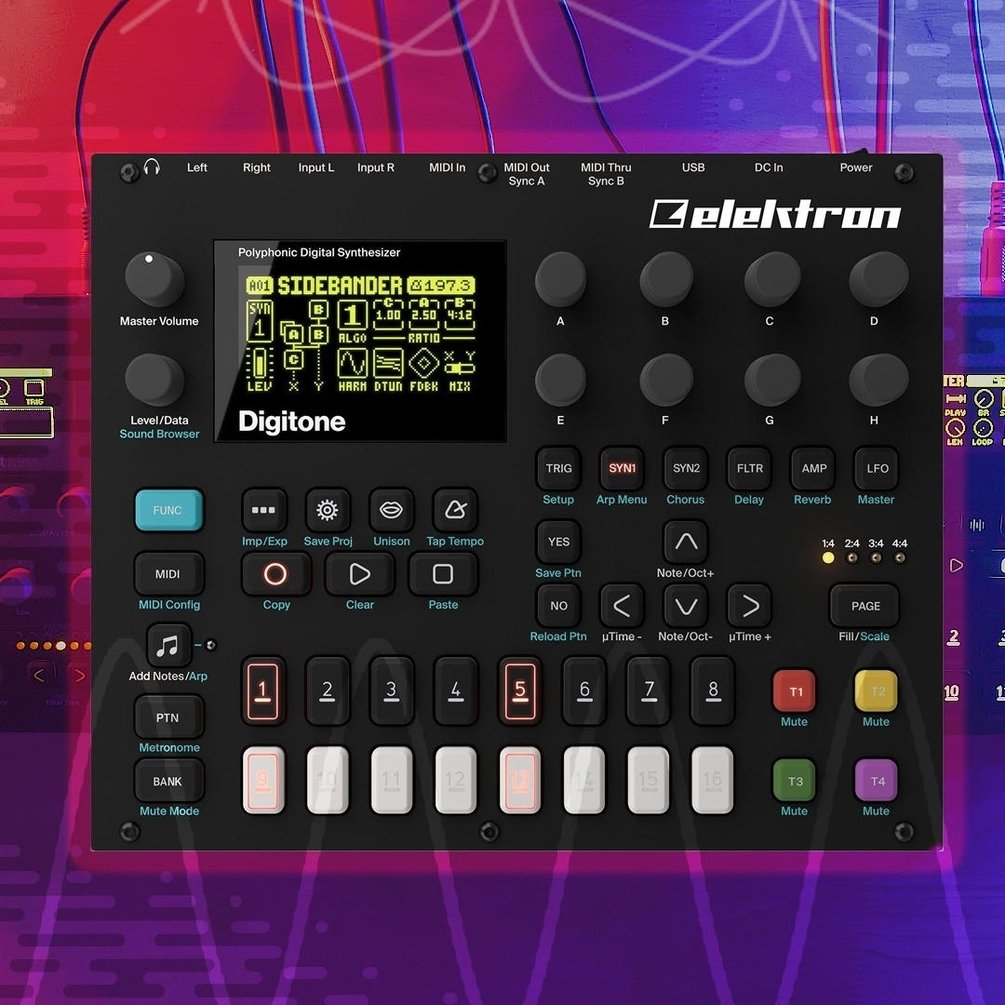Toggle step key 2
This screenshot has height=1005, width=1005.
(328, 691)
